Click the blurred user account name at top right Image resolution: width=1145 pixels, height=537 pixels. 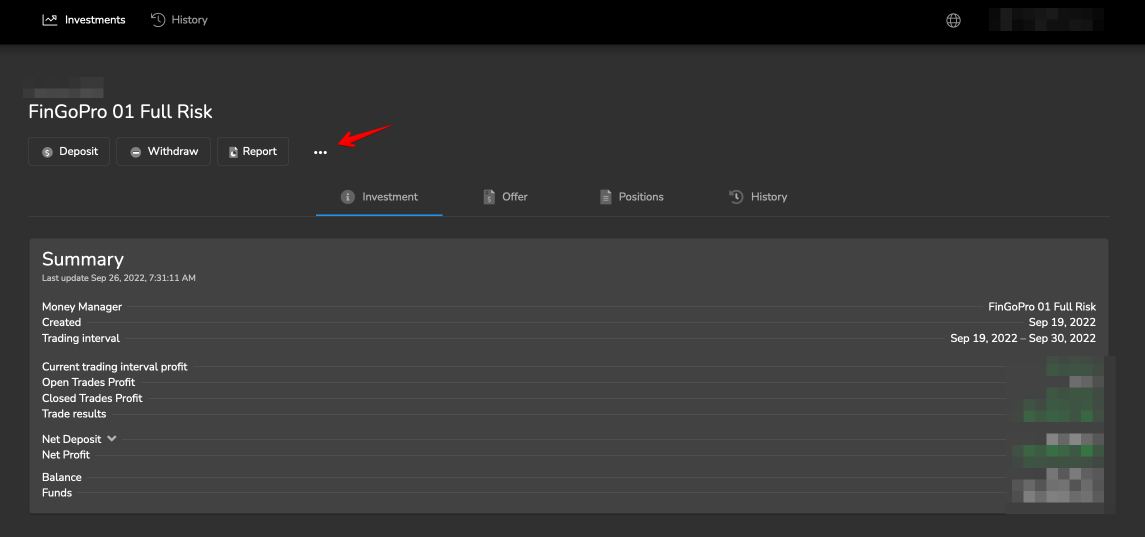1046,20
